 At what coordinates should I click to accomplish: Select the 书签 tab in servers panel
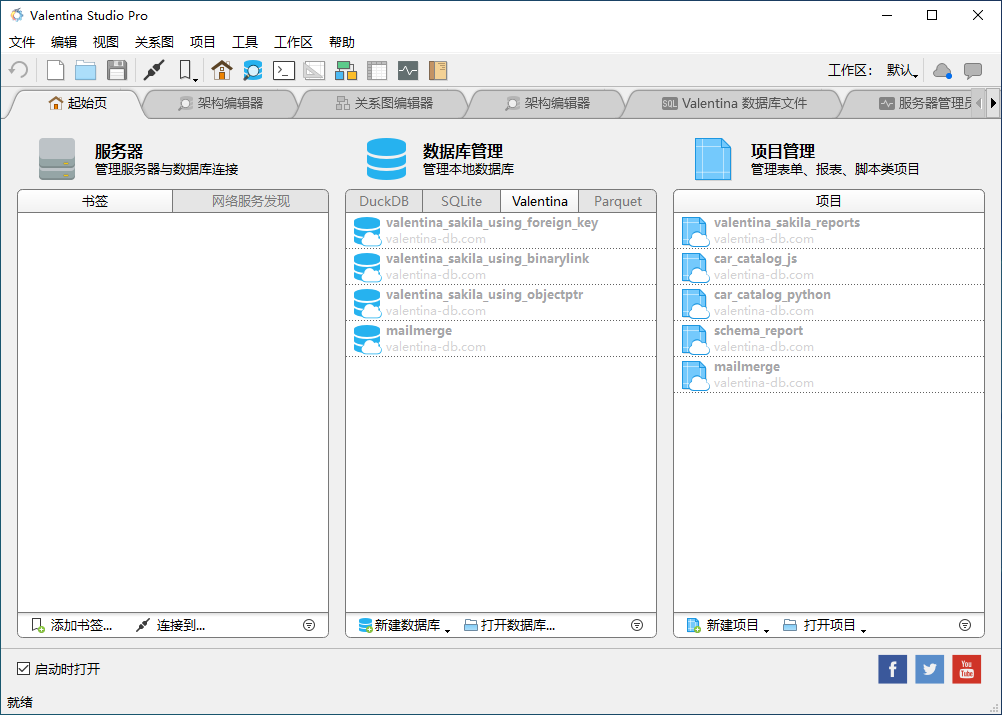pyautogui.click(x=95, y=201)
